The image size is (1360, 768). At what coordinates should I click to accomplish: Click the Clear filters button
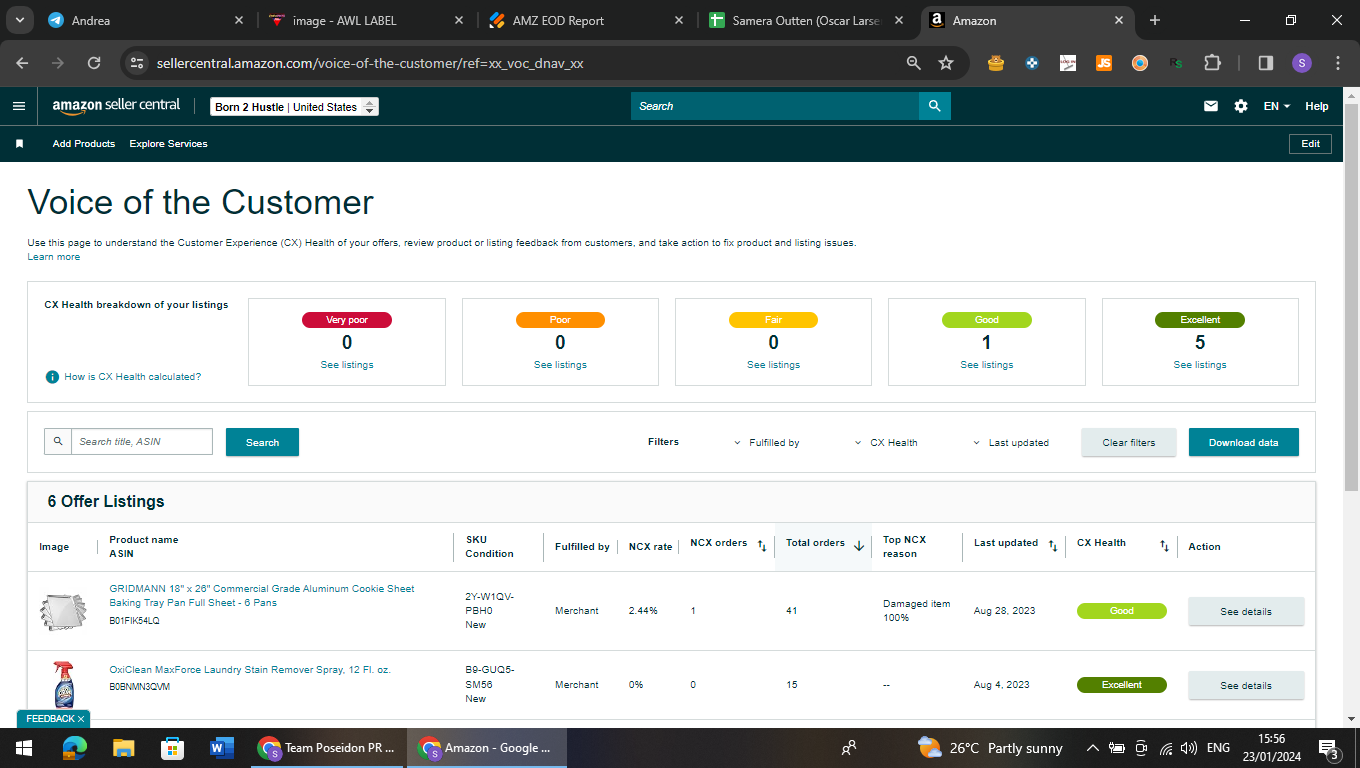[x=1129, y=442]
